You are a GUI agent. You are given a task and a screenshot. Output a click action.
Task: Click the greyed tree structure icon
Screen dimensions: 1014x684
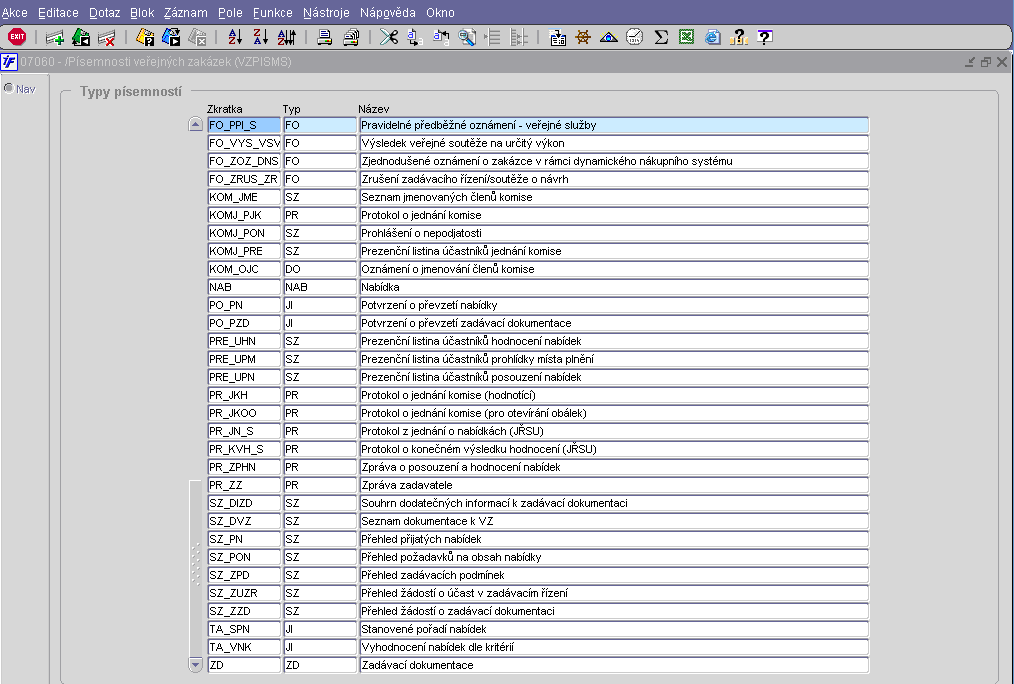[x=519, y=37]
